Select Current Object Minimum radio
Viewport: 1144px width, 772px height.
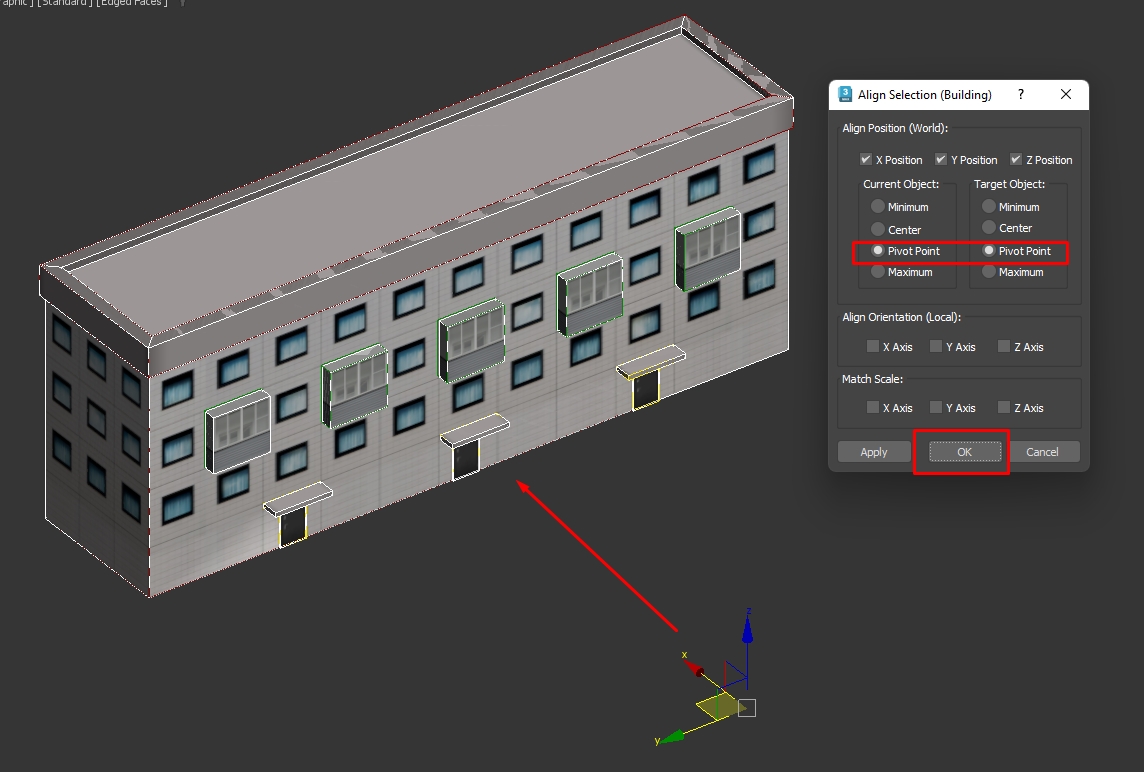click(878, 206)
